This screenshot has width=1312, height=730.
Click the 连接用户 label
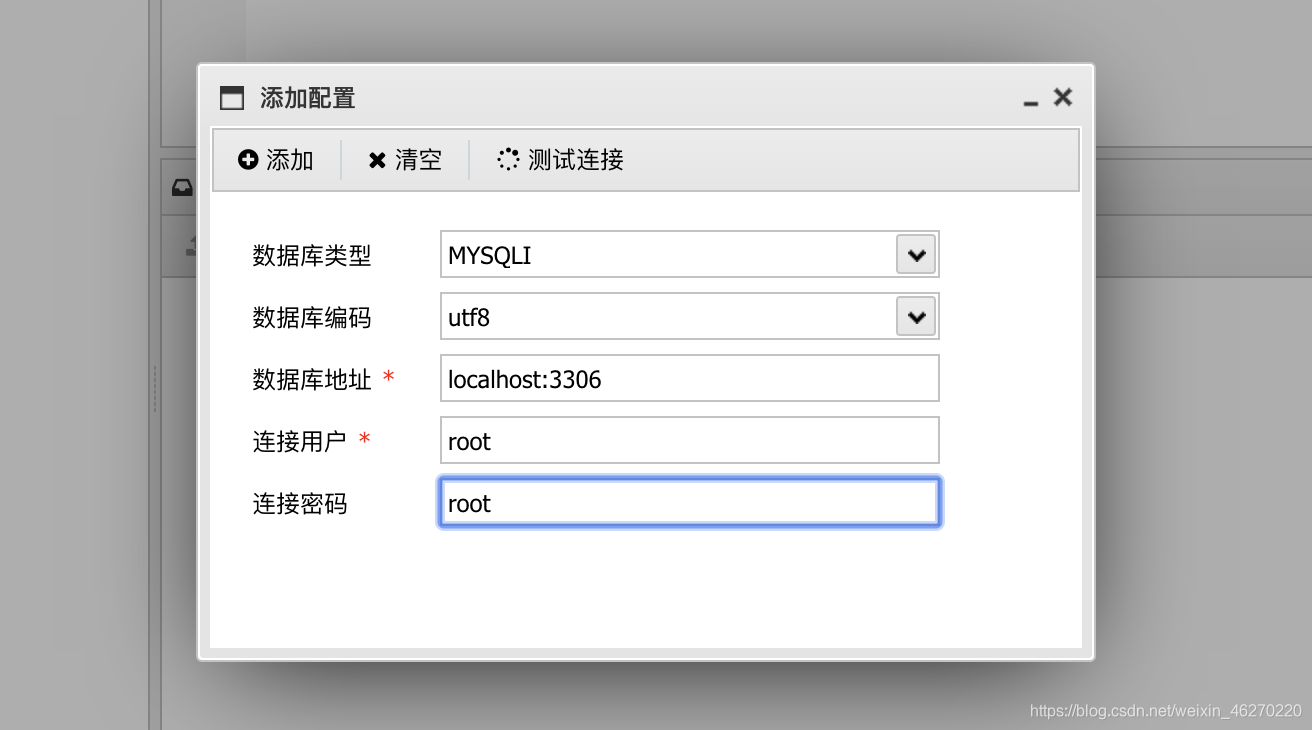pyautogui.click(x=300, y=442)
